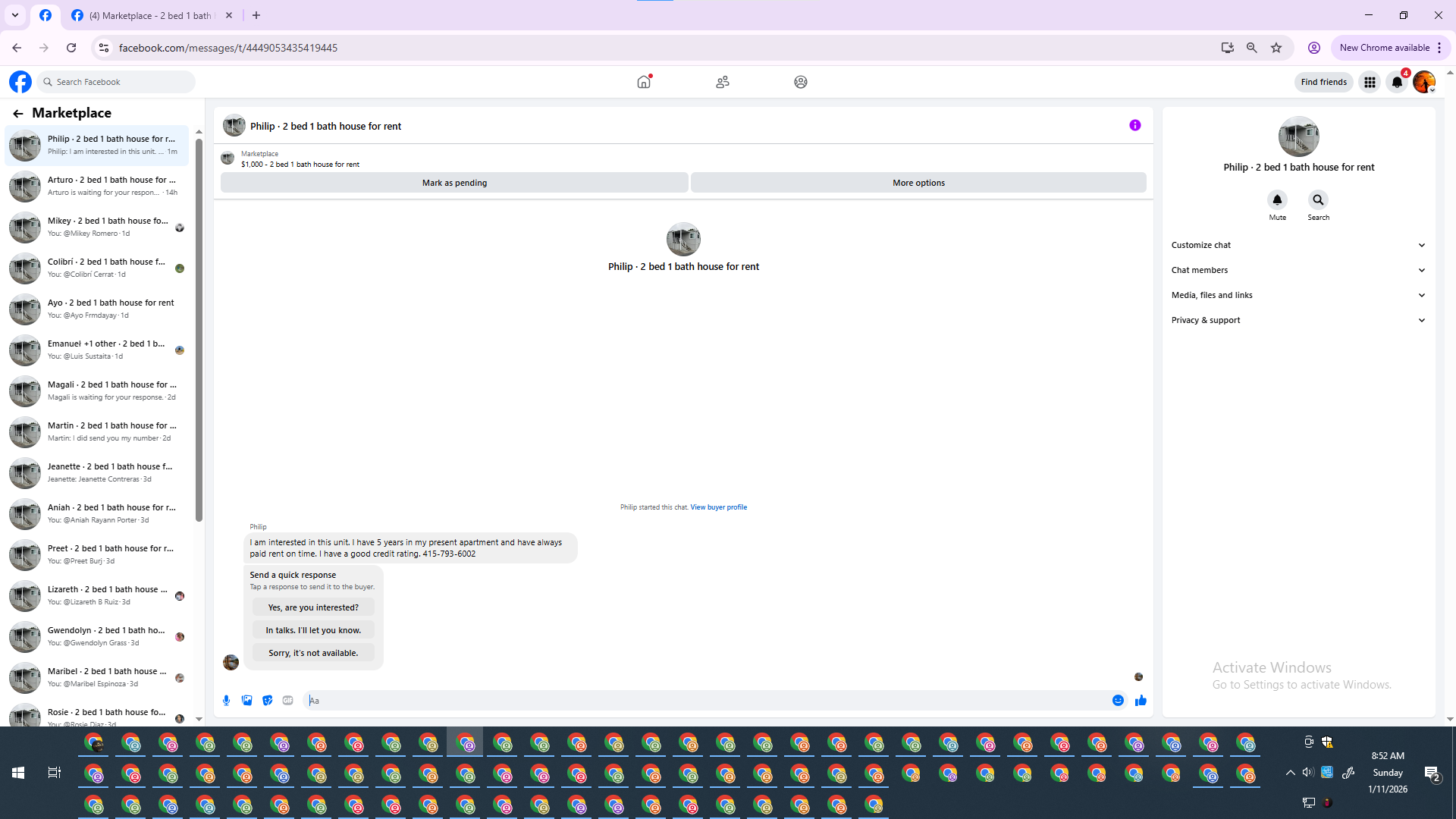Viewport: 1456px width, 819px height.
Task: Open the Windows volume control
Action: [x=1308, y=773]
